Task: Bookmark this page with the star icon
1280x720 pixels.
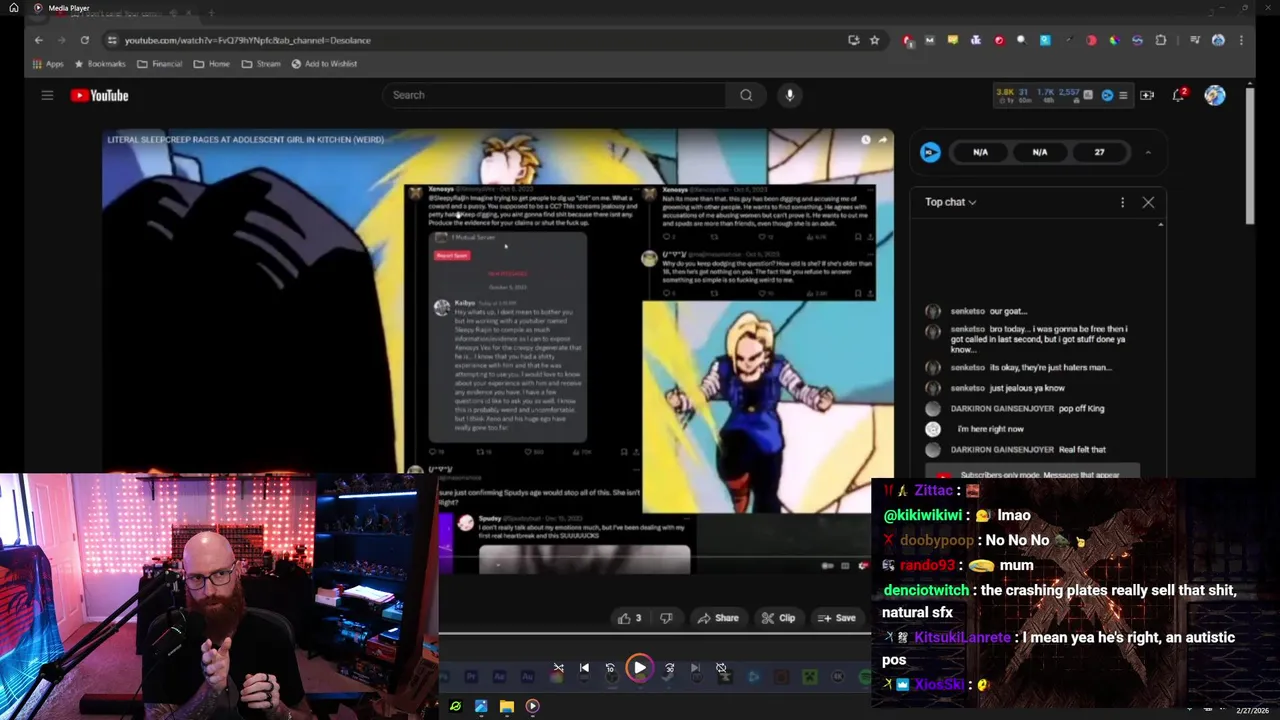Action: pos(874,40)
